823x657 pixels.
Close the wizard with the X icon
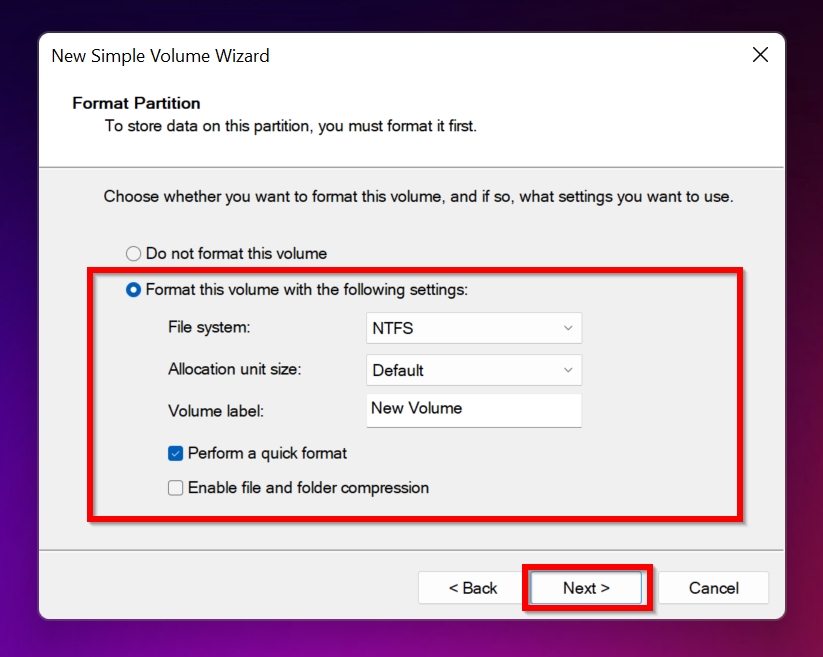click(760, 55)
